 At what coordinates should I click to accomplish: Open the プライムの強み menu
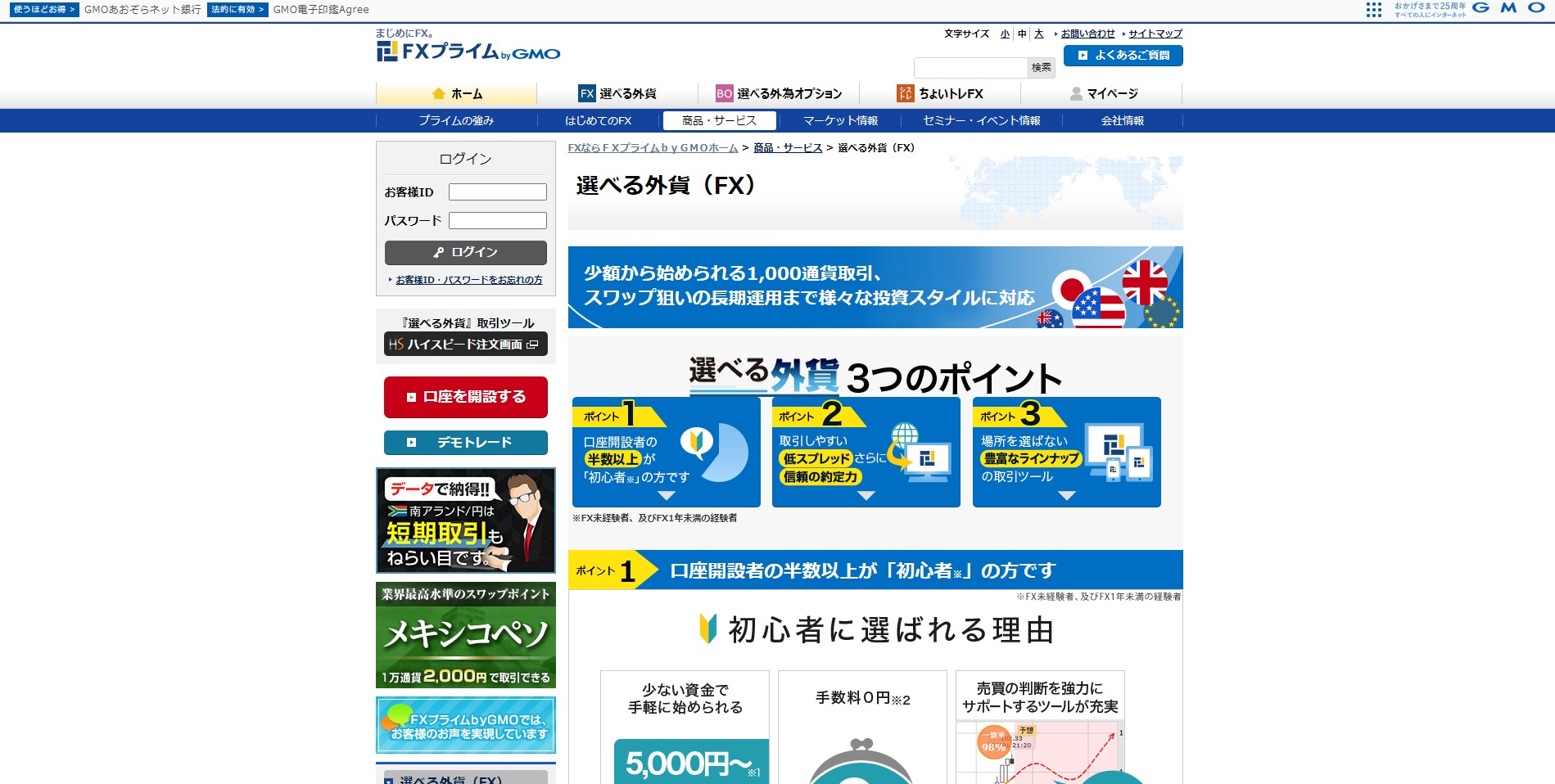coord(456,120)
